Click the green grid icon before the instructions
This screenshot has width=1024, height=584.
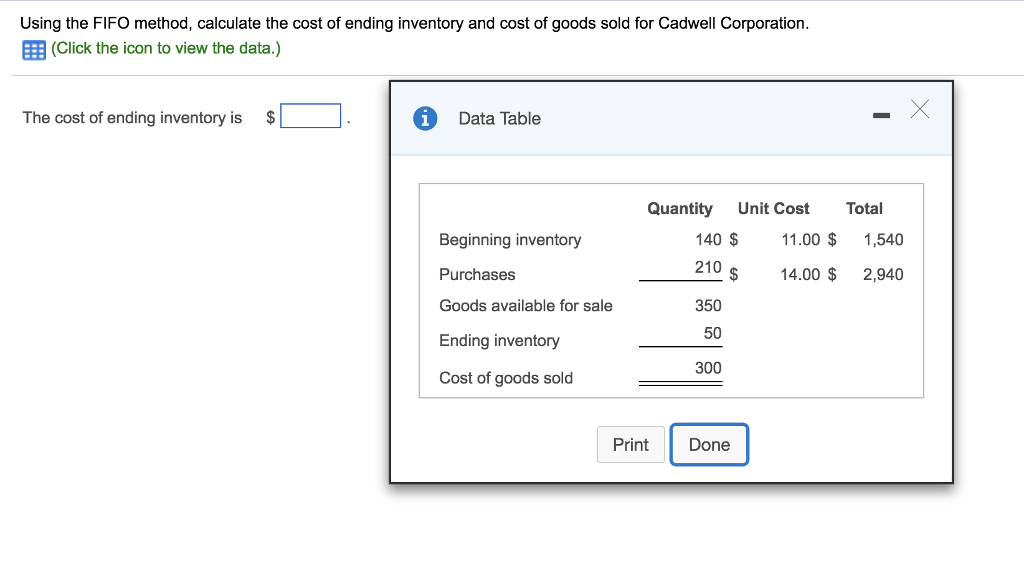pyautogui.click(x=35, y=48)
